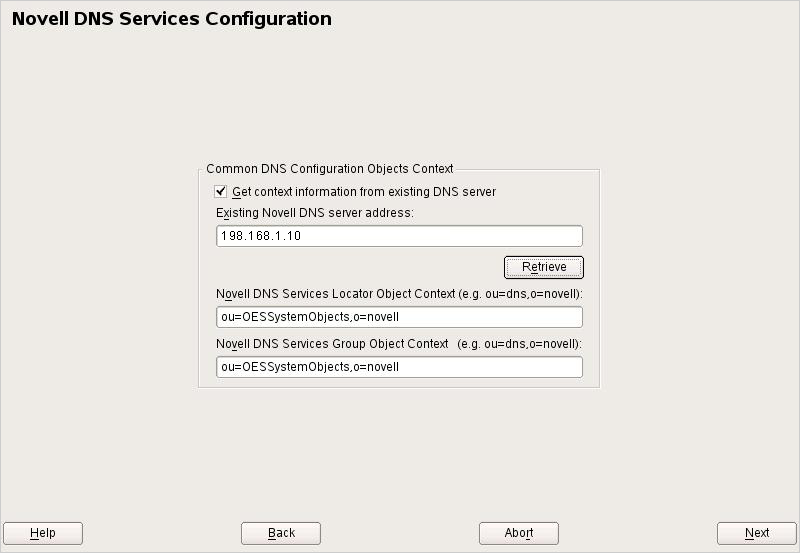Go Back to previous step
The height and width of the screenshot is (553, 800).
point(281,533)
